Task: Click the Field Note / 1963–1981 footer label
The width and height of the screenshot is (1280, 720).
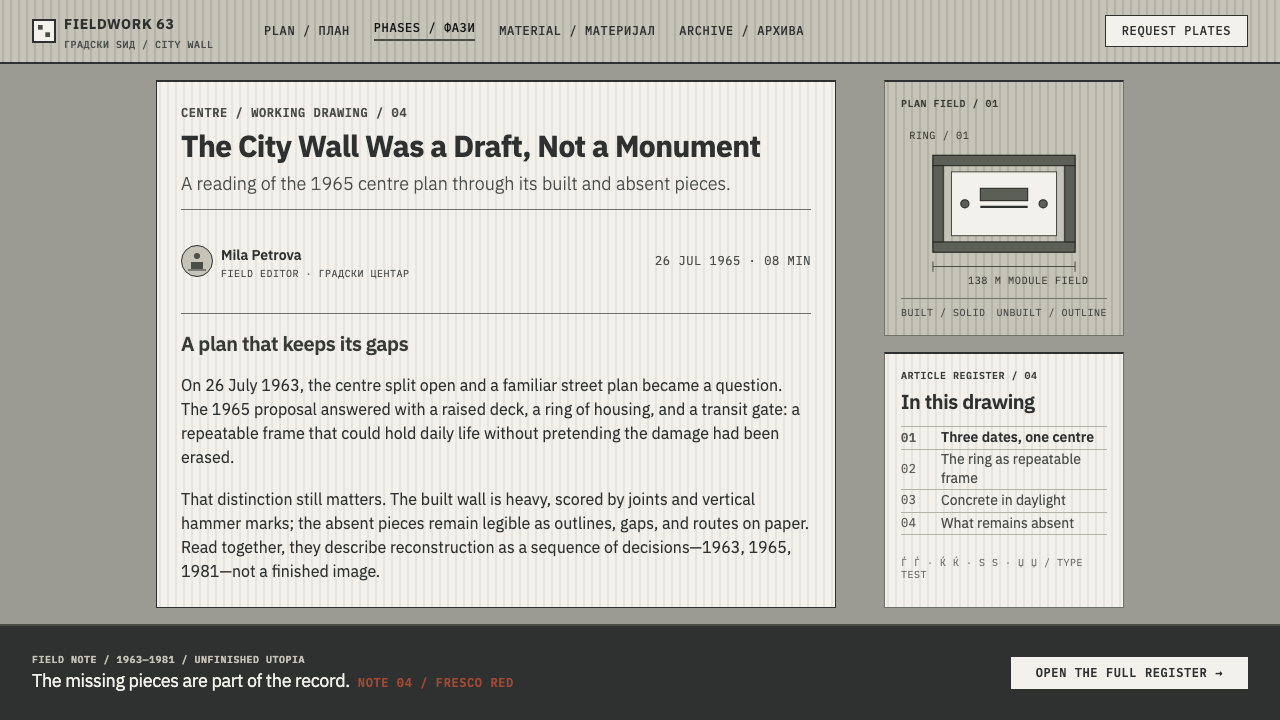Action: (168, 660)
